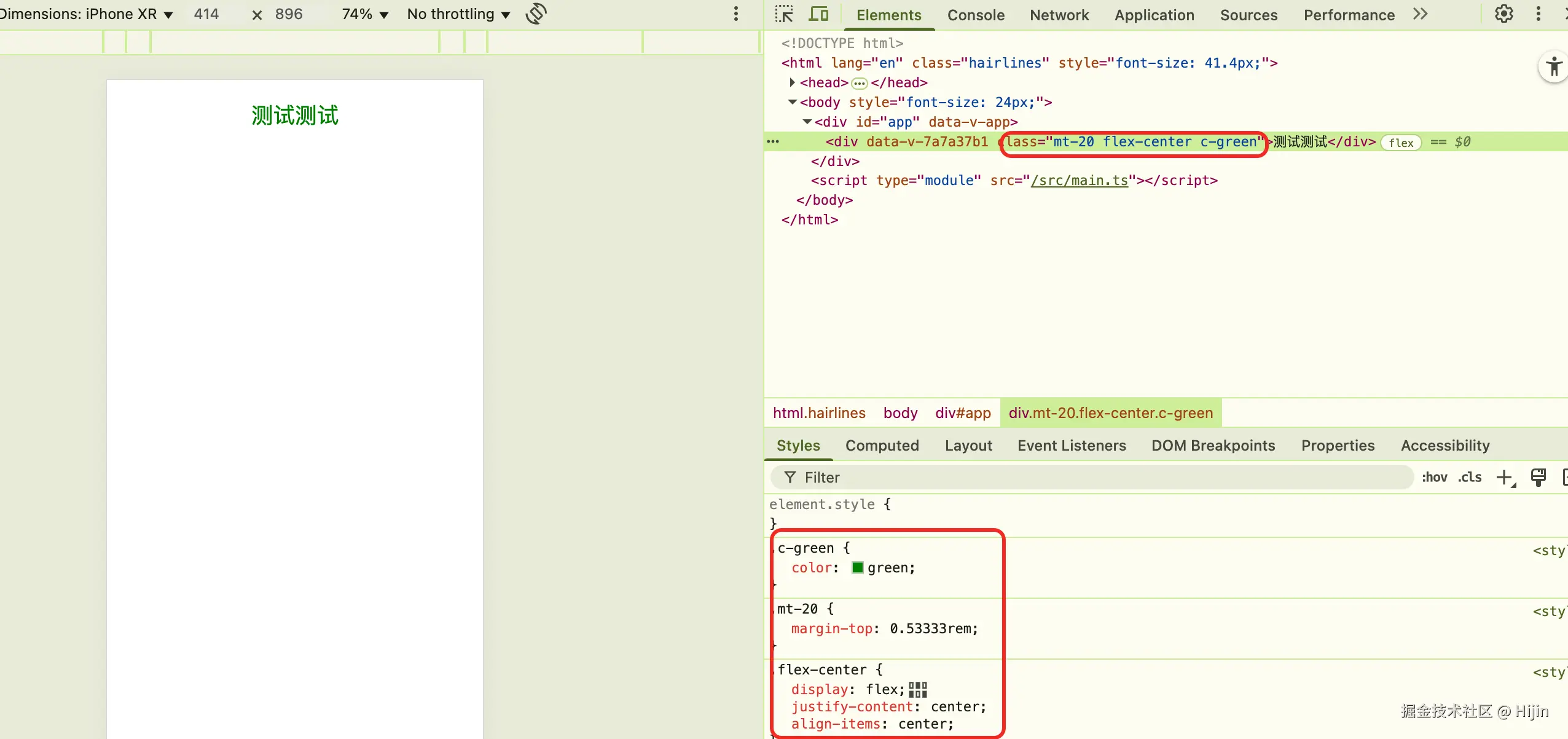Screen dimensions: 1568x739
Task: Click the accessibility floating button
Action: tap(1554, 66)
